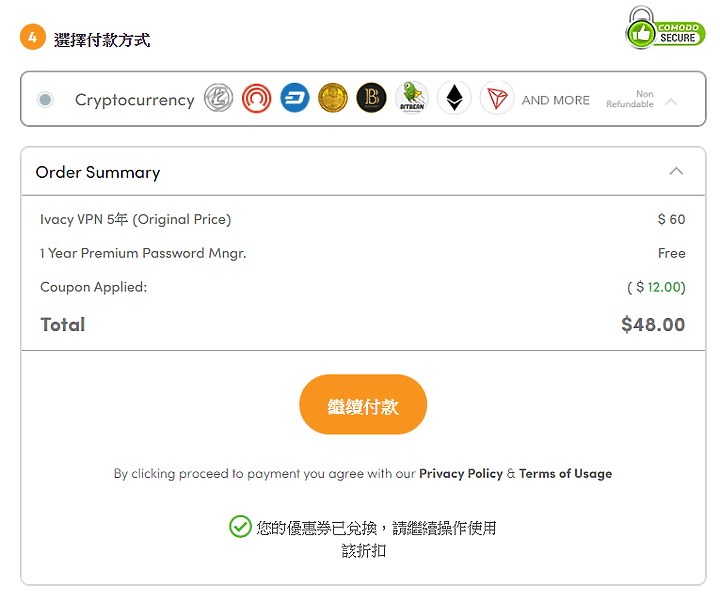Click the Order Summary heading

(98, 172)
